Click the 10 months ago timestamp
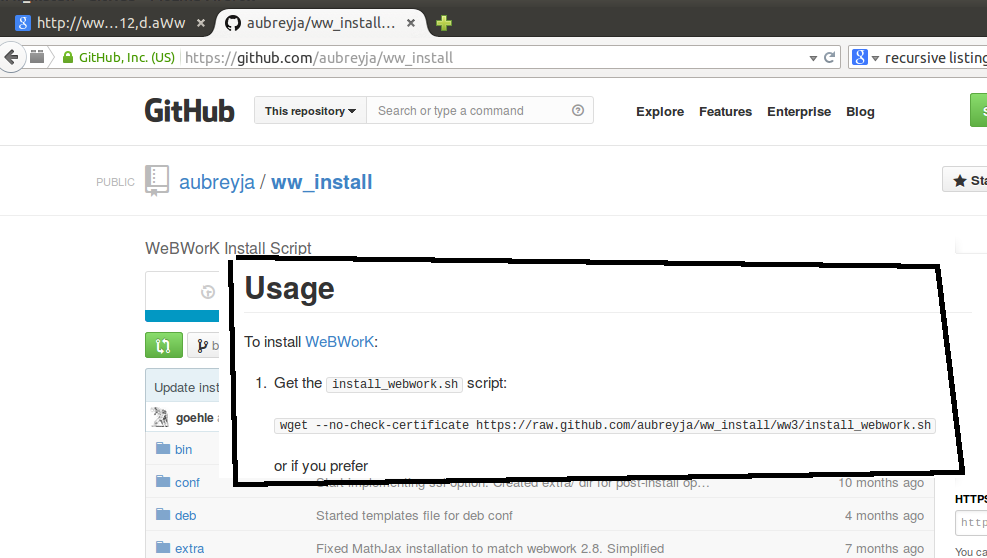The image size is (987, 558). (881, 482)
